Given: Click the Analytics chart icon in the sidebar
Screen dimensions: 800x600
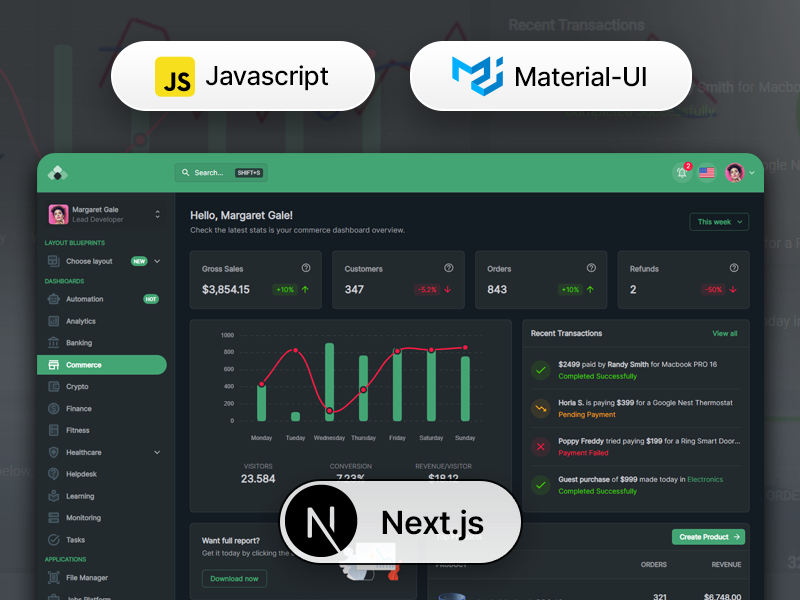Looking at the screenshot, I should click(x=54, y=321).
